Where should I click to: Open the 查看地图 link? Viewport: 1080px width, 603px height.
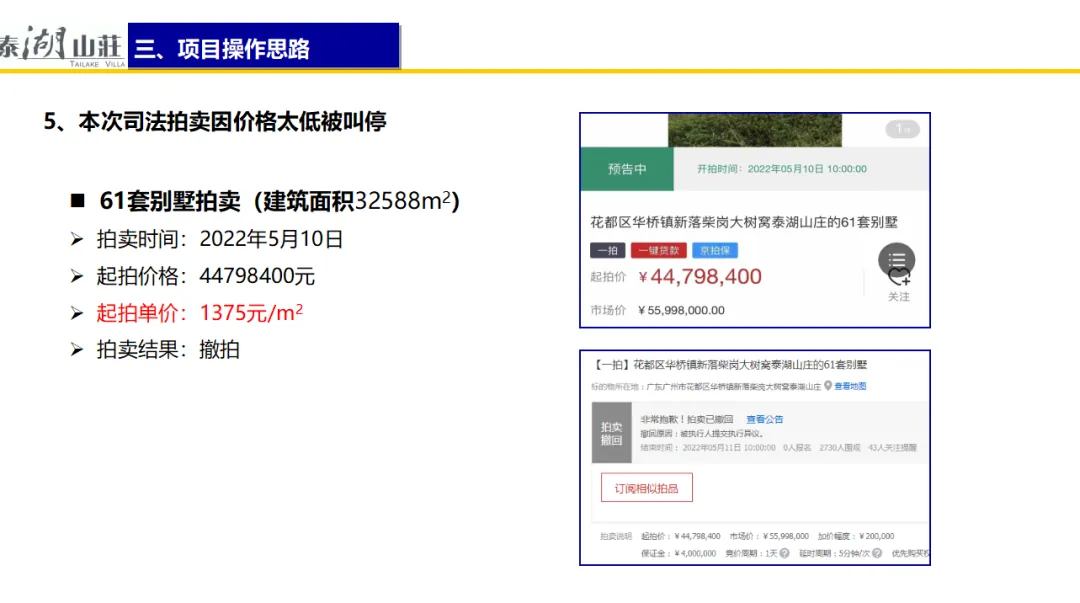pos(850,386)
